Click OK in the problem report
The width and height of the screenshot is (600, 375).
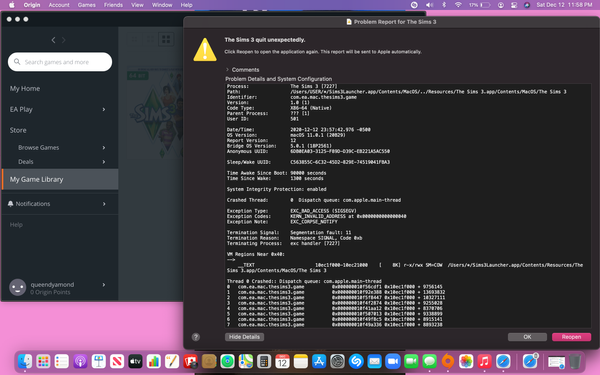527,337
